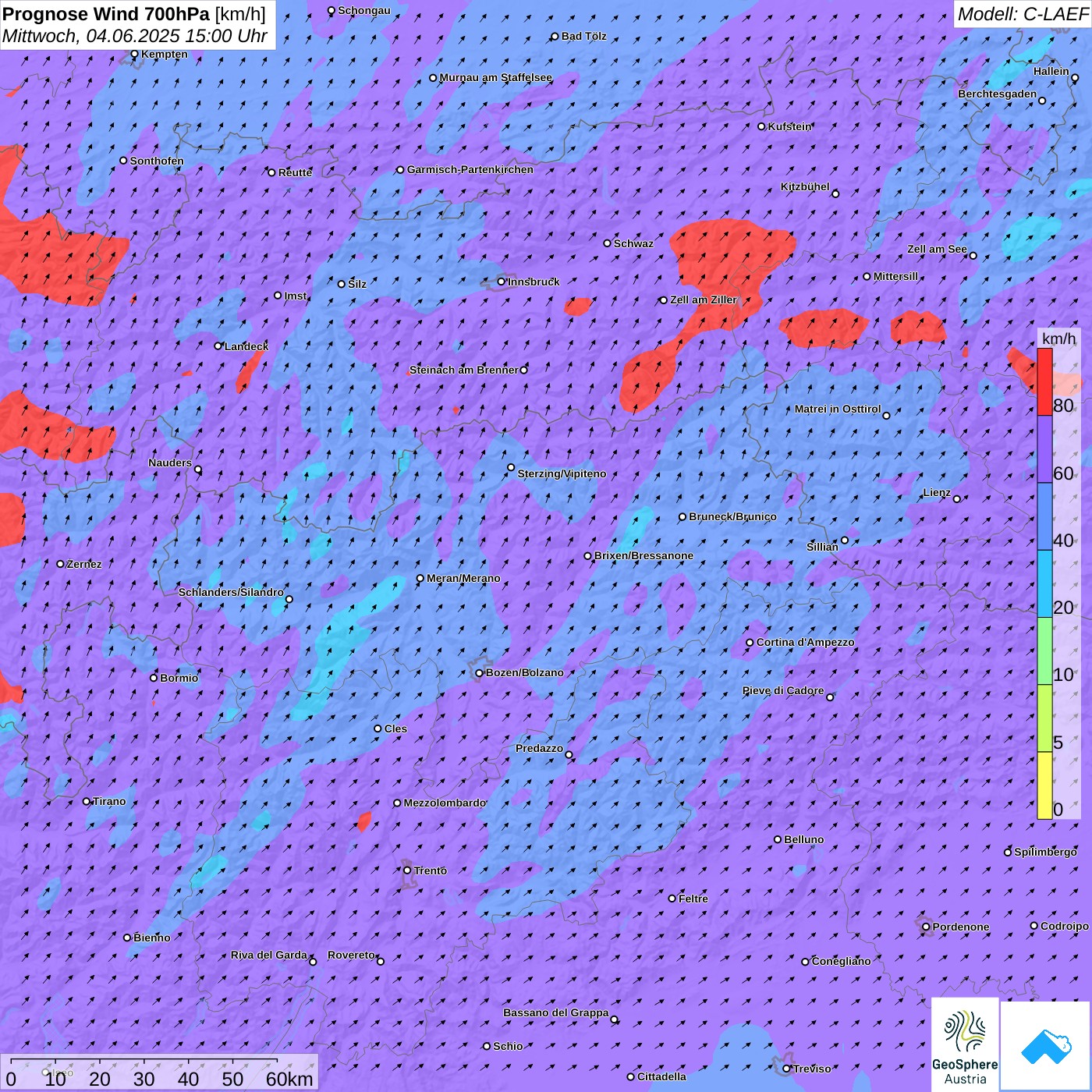Screen dimensions: 1092x1092
Task: Click the Belluno city label
Action: (803, 839)
